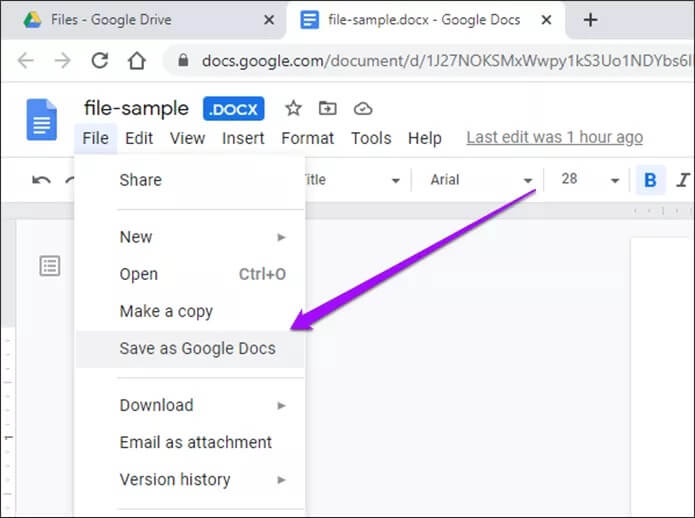Click the move to folder icon
This screenshot has width=695, height=518.
point(327,108)
